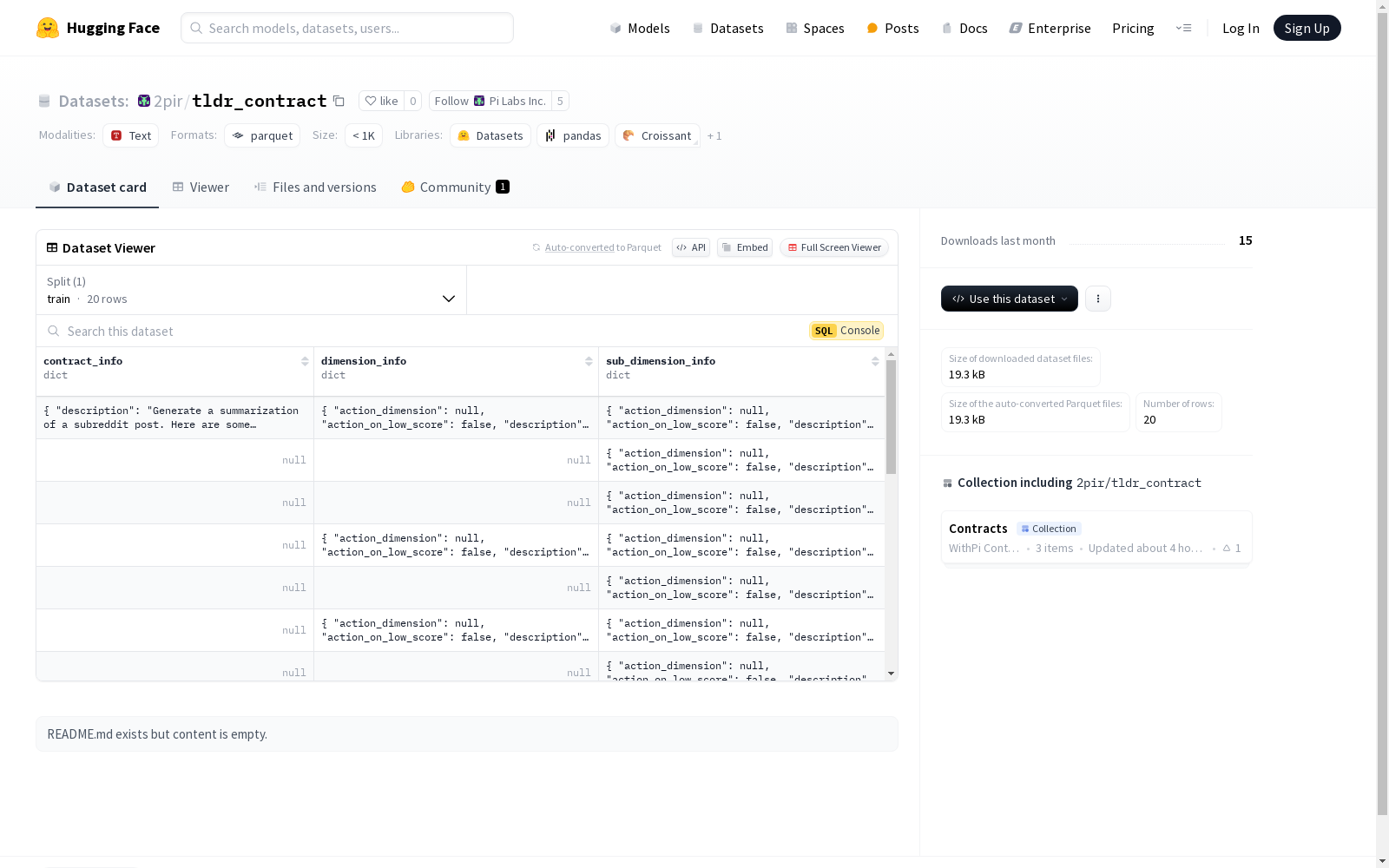Open Enterprise in the top navigation
This screenshot has height=868, width=1389.
coord(1050,28)
